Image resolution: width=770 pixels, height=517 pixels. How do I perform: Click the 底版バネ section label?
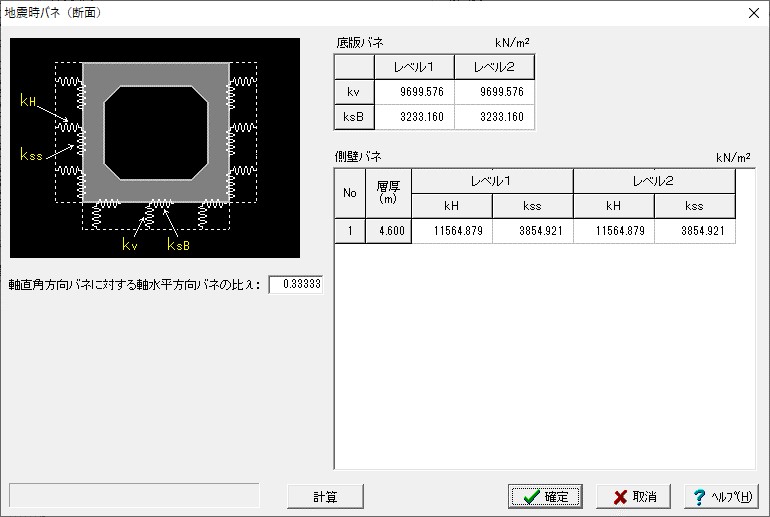pos(359,43)
